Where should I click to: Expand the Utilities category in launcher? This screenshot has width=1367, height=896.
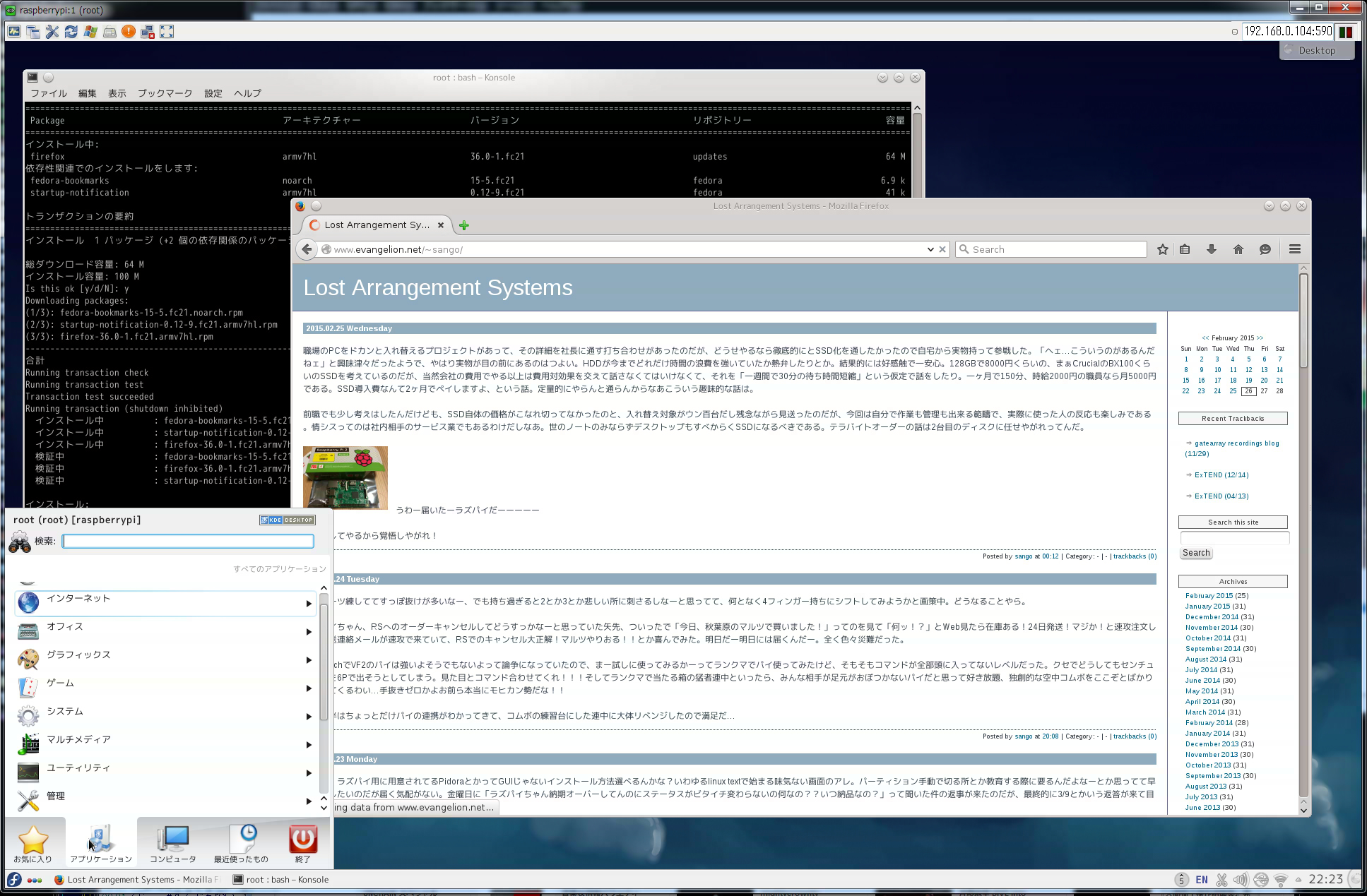pos(166,772)
